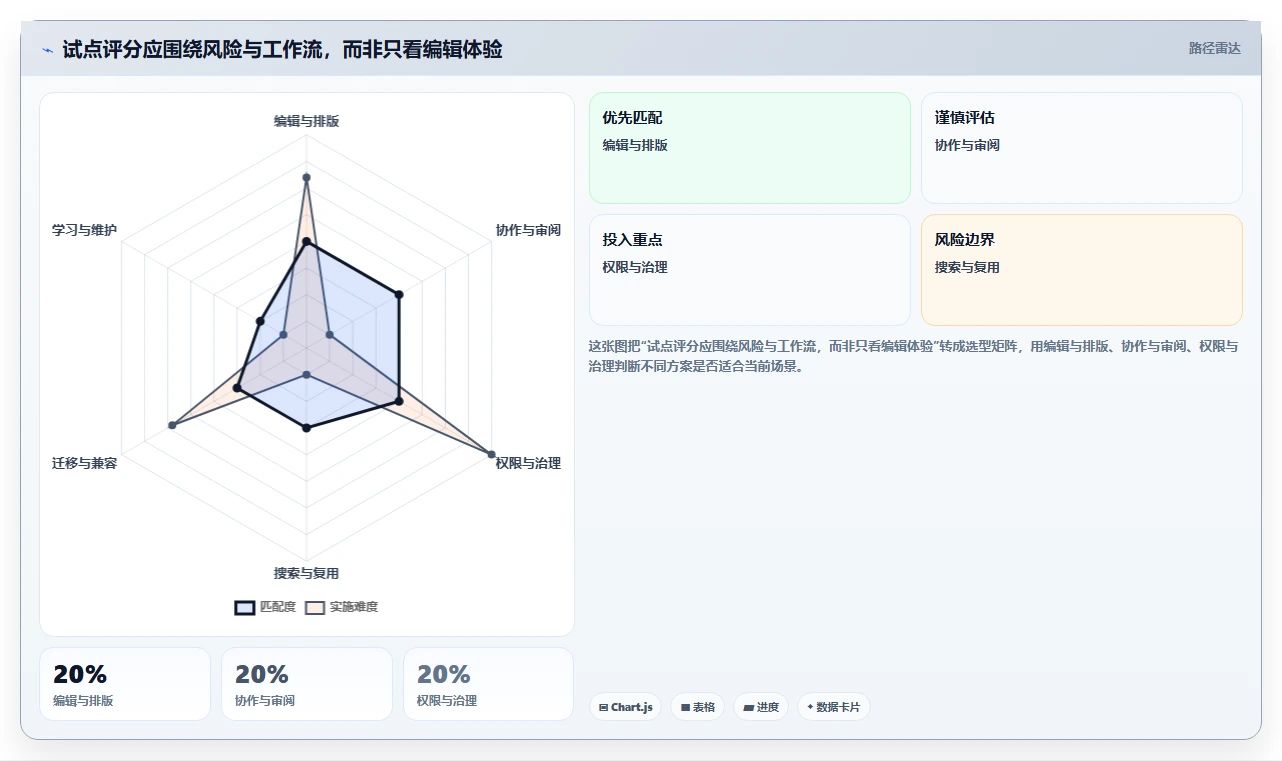
Task: Select the 风险边界 card
Action: click(1082, 270)
